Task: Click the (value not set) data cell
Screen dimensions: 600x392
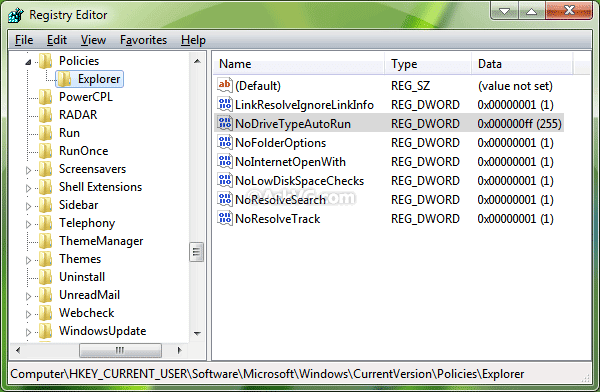Action: [x=515, y=86]
